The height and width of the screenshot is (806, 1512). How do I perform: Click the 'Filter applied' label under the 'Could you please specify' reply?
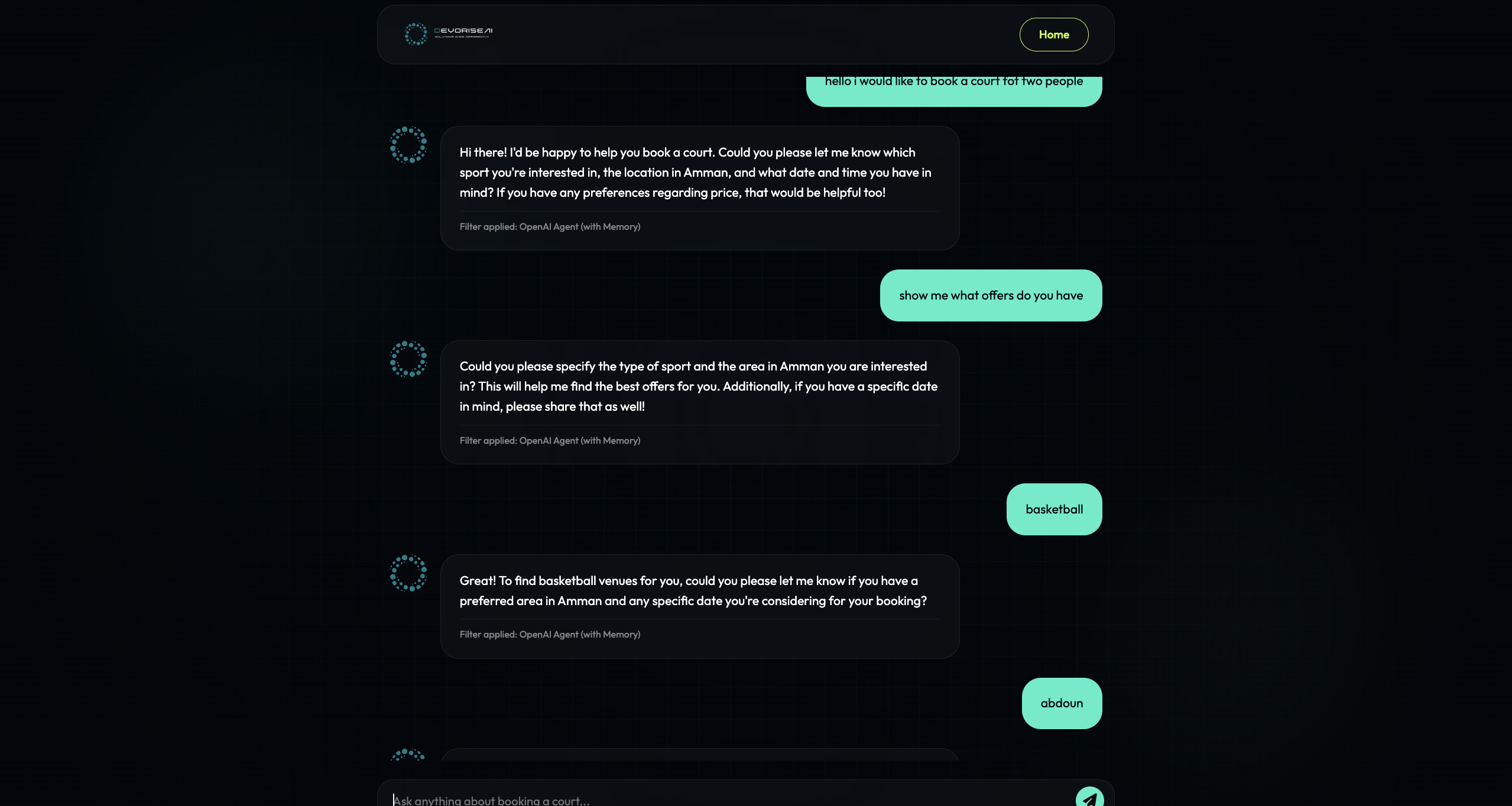tap(550, 441)
